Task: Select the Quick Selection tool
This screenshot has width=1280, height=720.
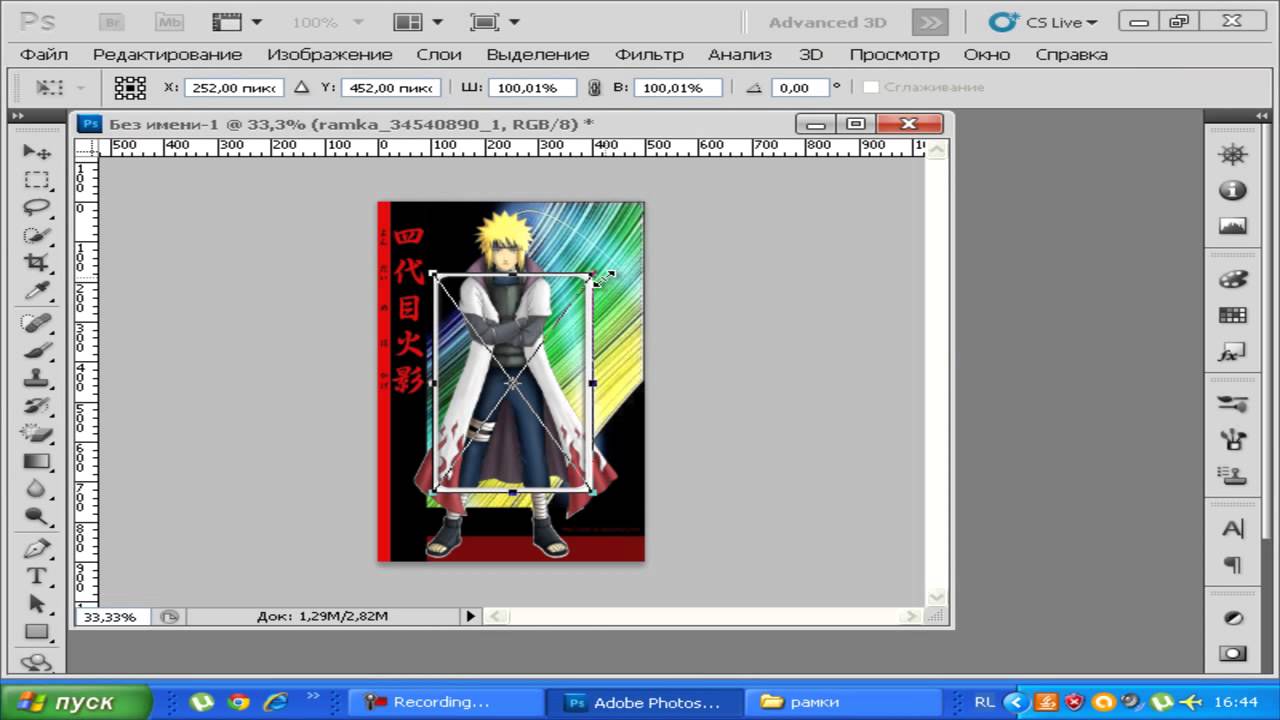Action: coord(37,235)
